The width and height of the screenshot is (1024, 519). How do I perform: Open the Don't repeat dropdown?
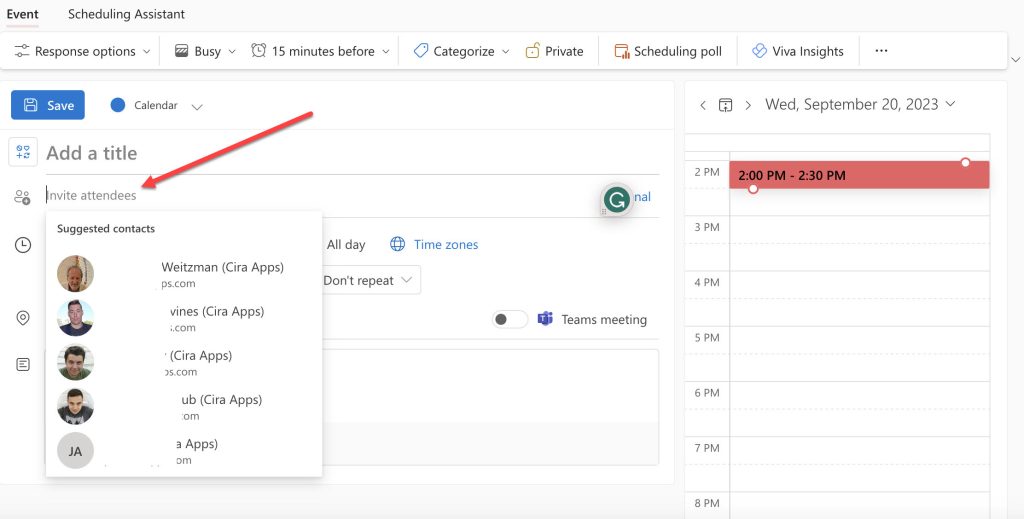pos(367,281)
